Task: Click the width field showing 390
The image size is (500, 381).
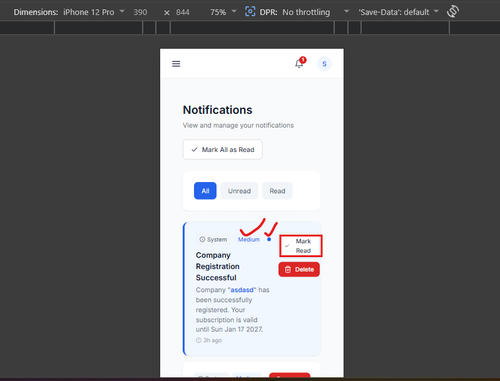Action: (140, 12)
